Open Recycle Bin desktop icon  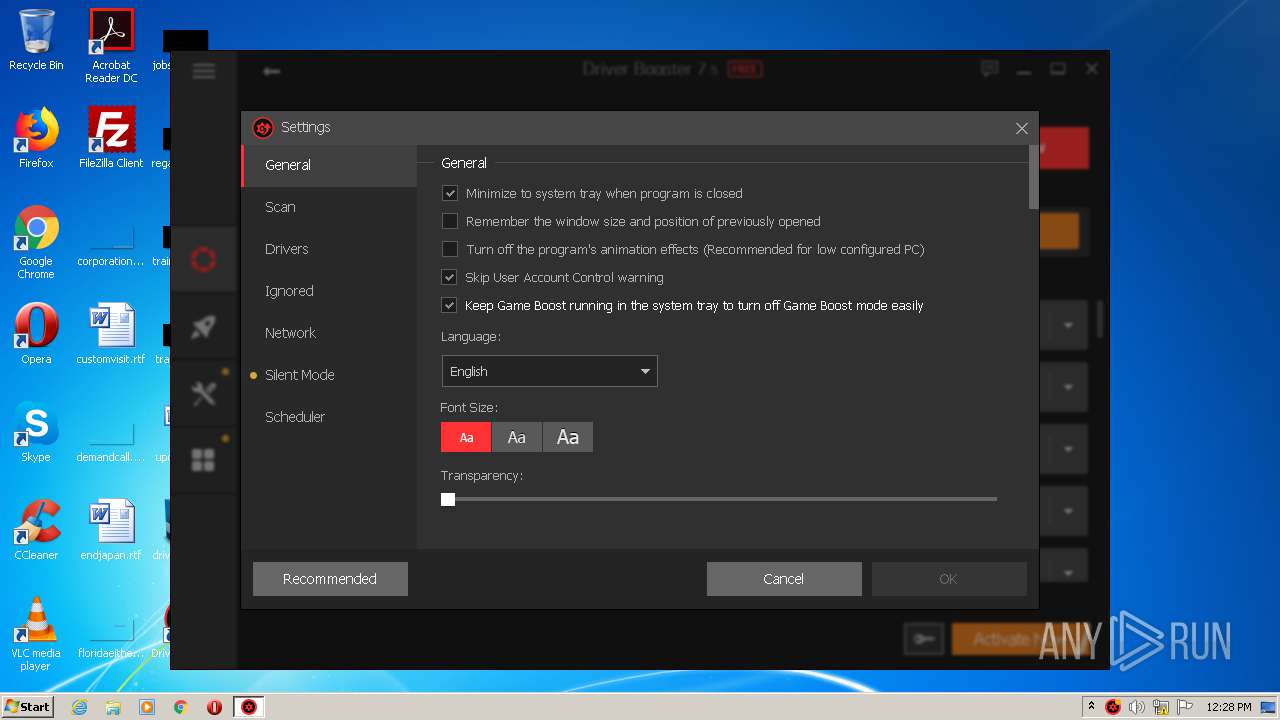click(36, 41)
